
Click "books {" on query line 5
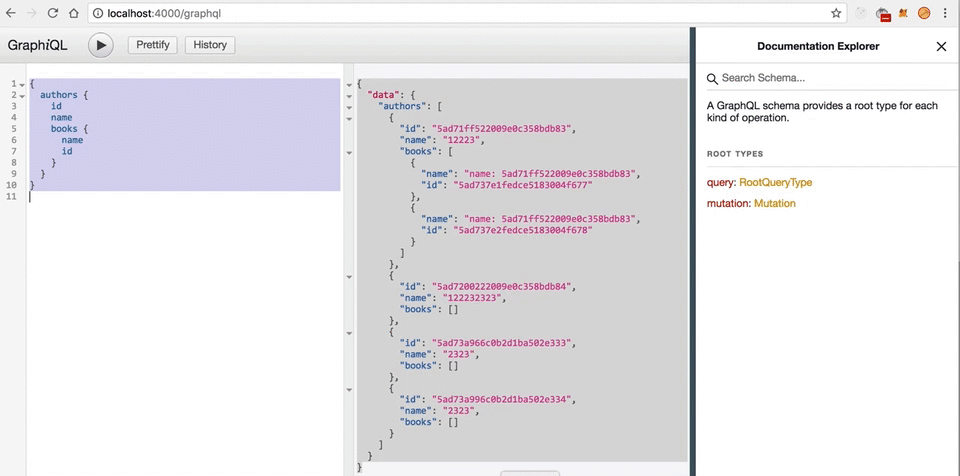[70, 129]
